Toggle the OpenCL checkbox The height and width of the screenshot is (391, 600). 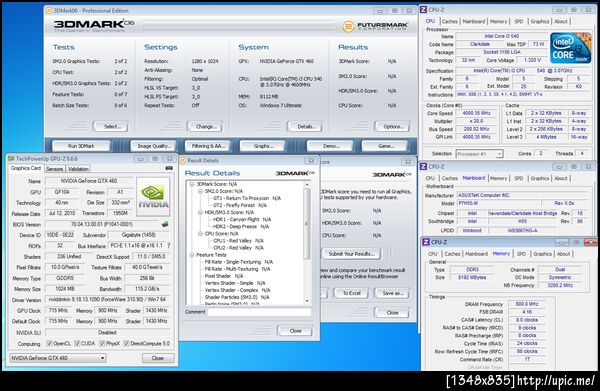49,344
